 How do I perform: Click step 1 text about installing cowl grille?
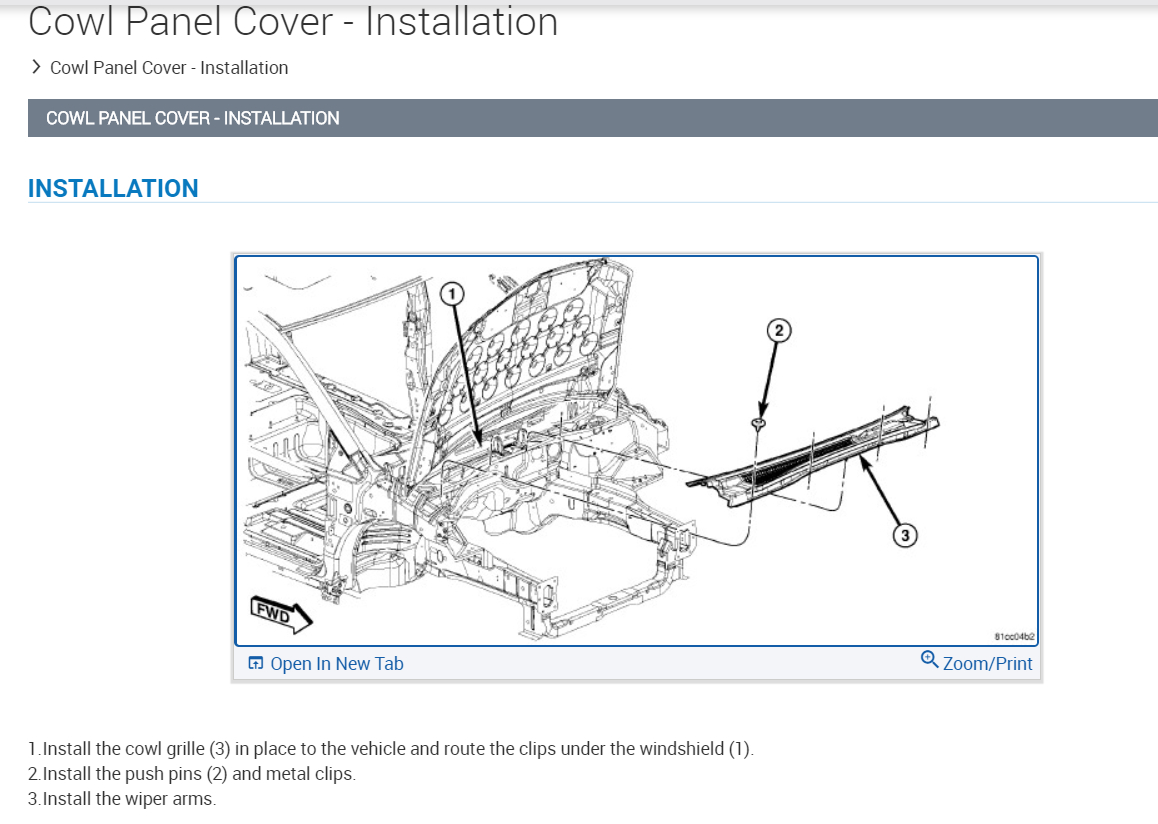coord(391,749)
